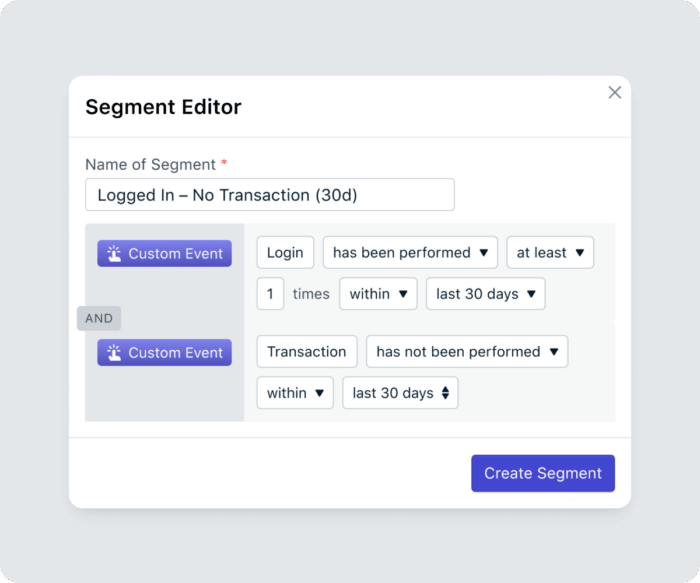
Task: Open the "has been performed" dropdown
Action: click(410, 253)
